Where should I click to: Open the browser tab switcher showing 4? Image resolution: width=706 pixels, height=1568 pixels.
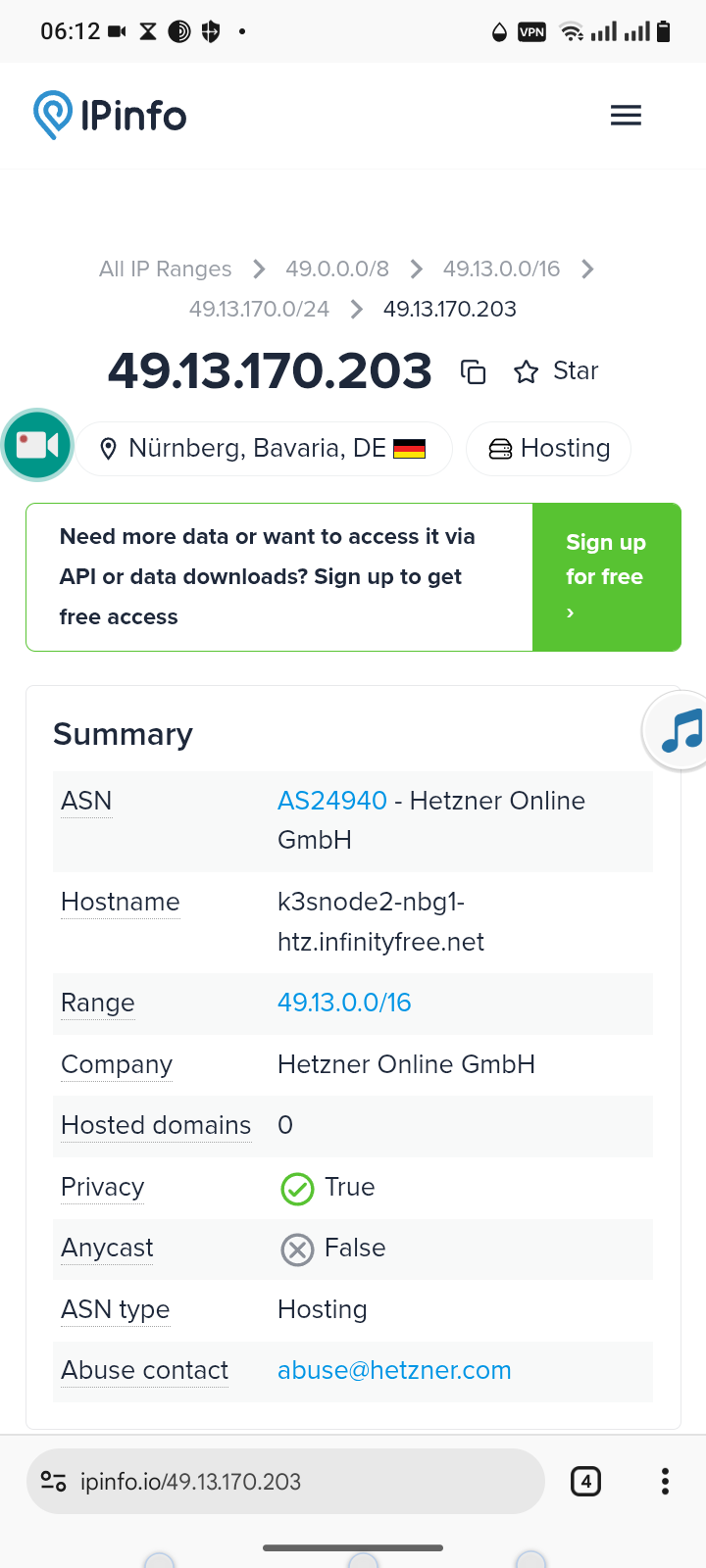click(x=585, y=1481)
